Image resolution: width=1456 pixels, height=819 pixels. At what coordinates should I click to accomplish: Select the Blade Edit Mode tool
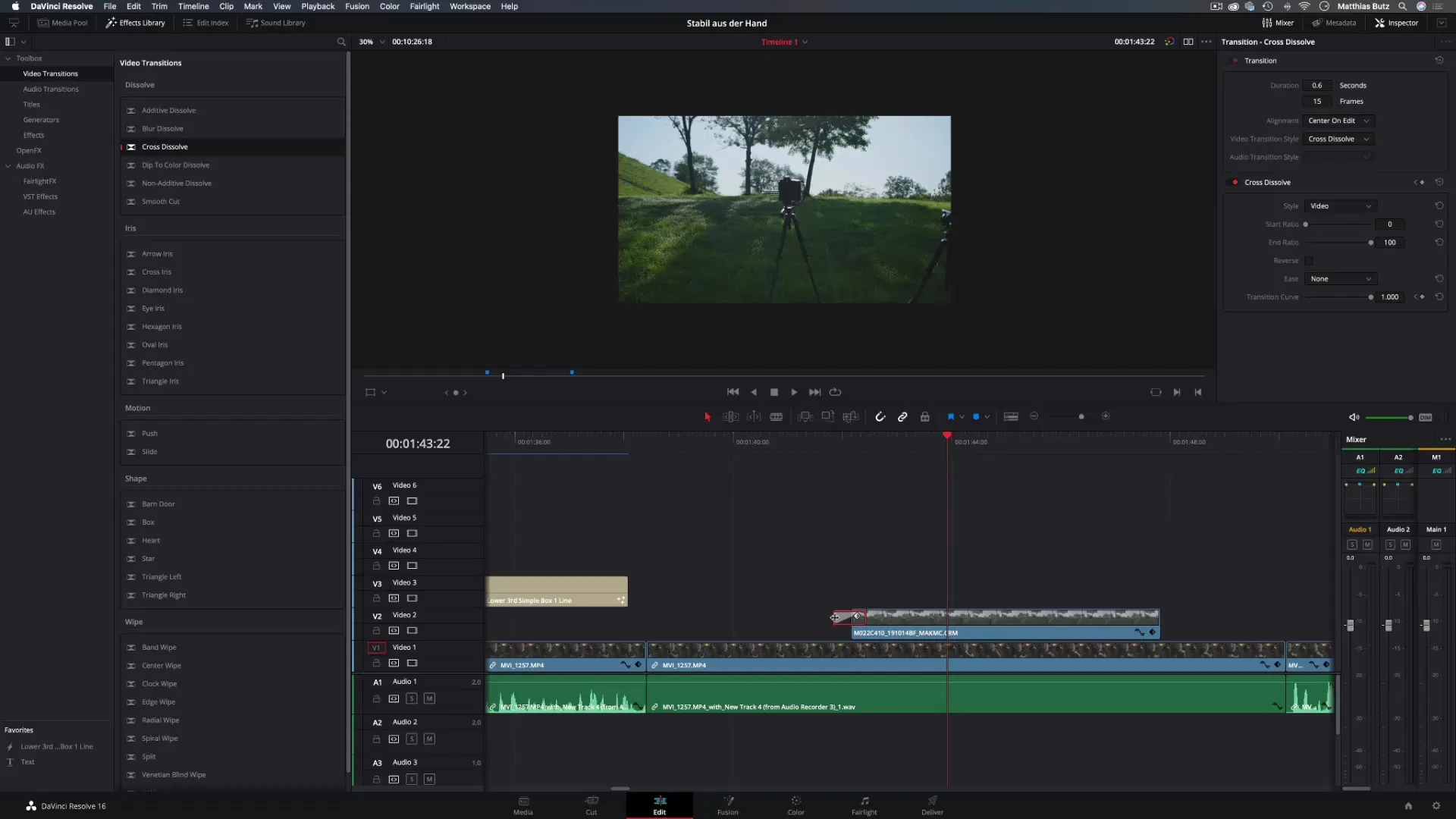click(x=776, y=416)
